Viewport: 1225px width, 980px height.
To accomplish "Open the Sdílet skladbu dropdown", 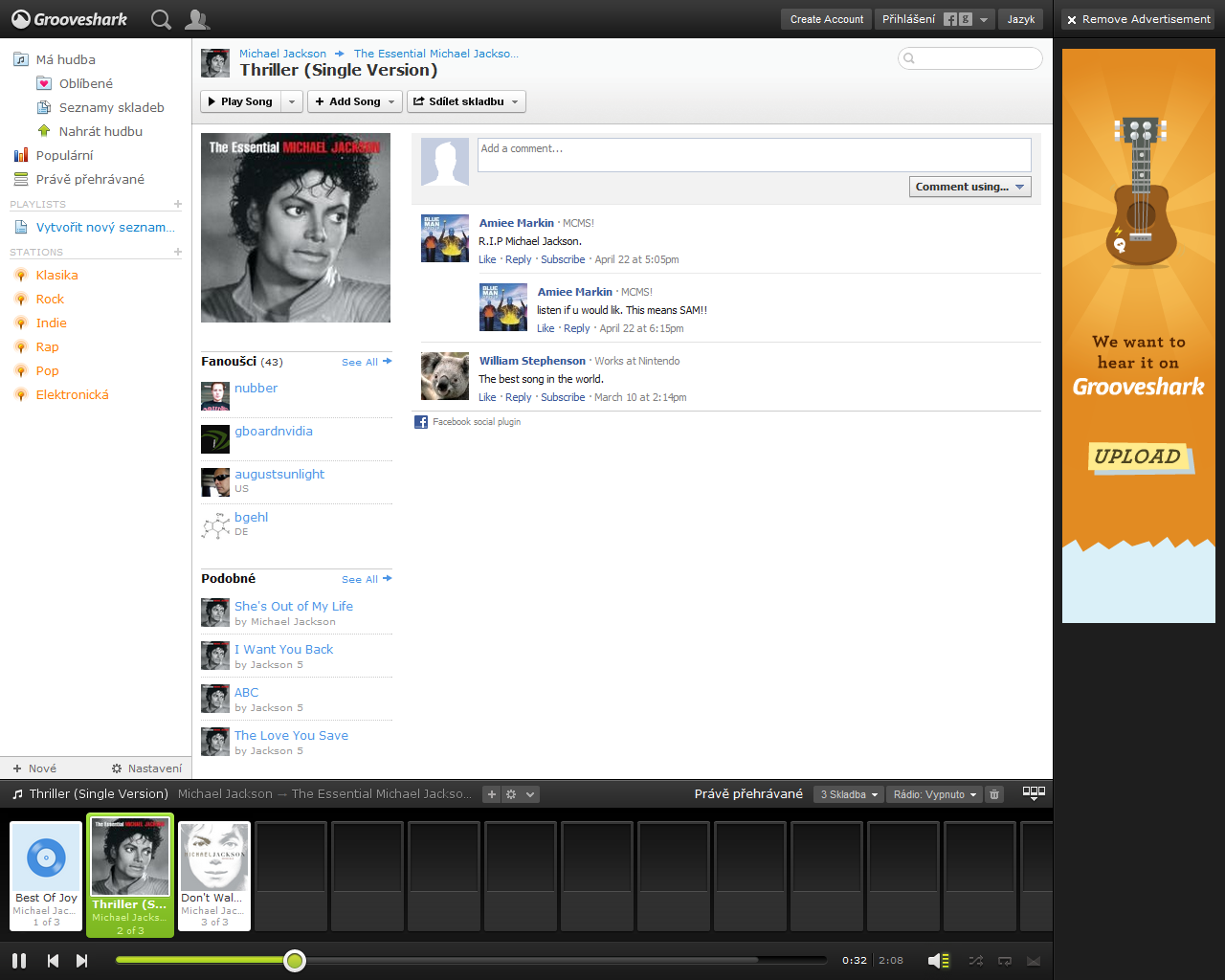I will 467,101.
